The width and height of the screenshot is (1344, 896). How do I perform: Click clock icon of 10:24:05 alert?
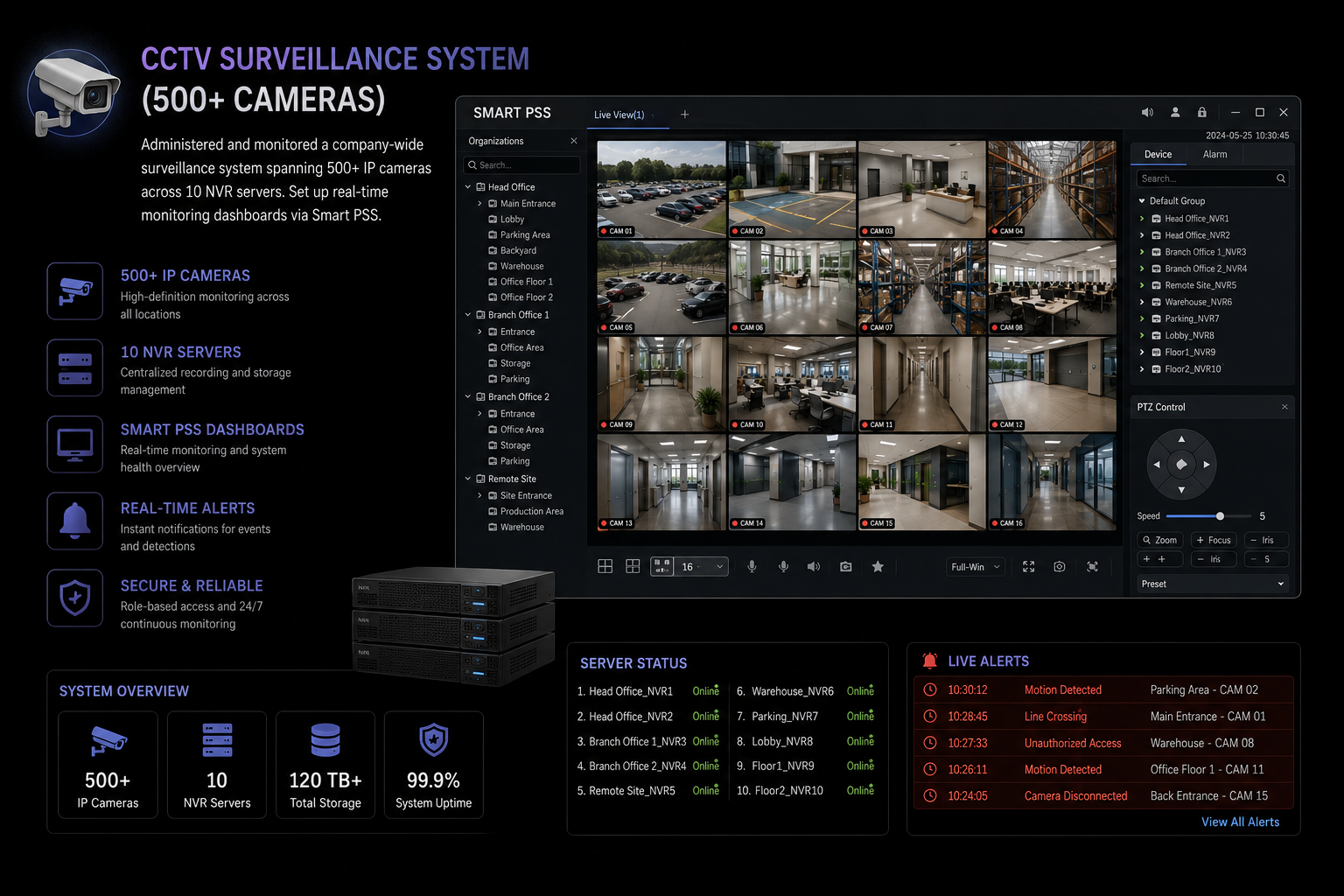click(930, 795)
